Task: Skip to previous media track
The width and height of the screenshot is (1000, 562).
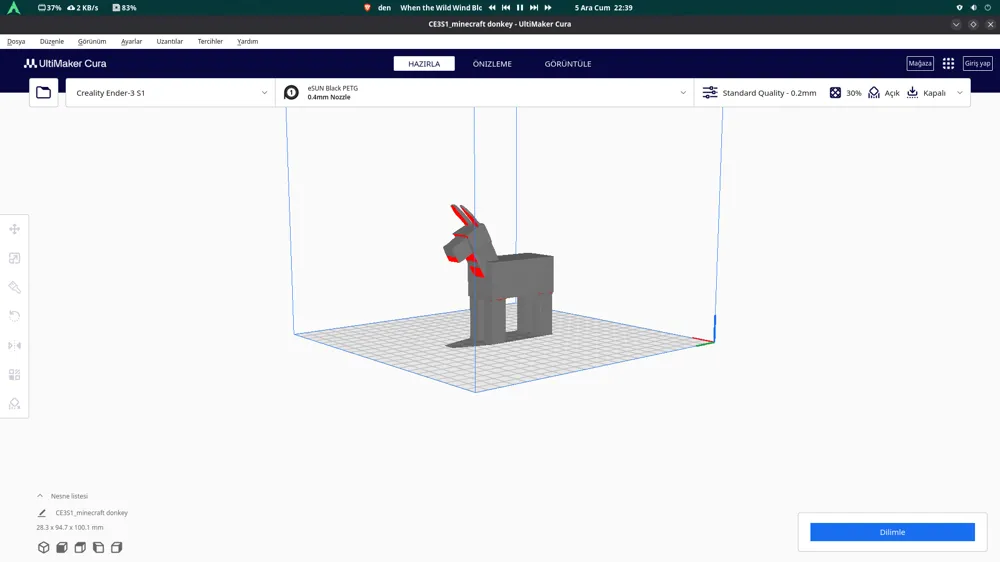Action: pos(506,8)
